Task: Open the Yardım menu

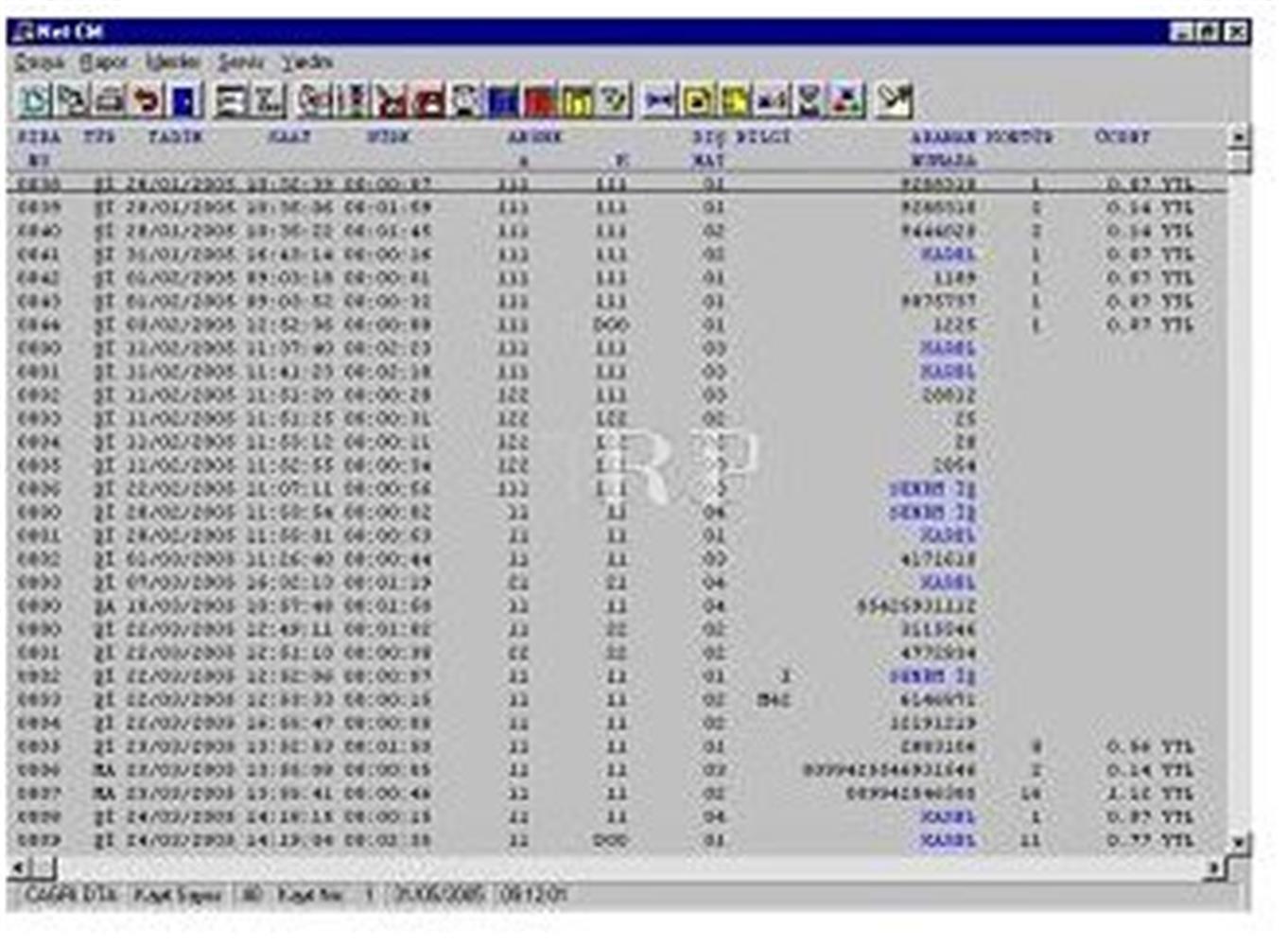Action: point(307,62)
